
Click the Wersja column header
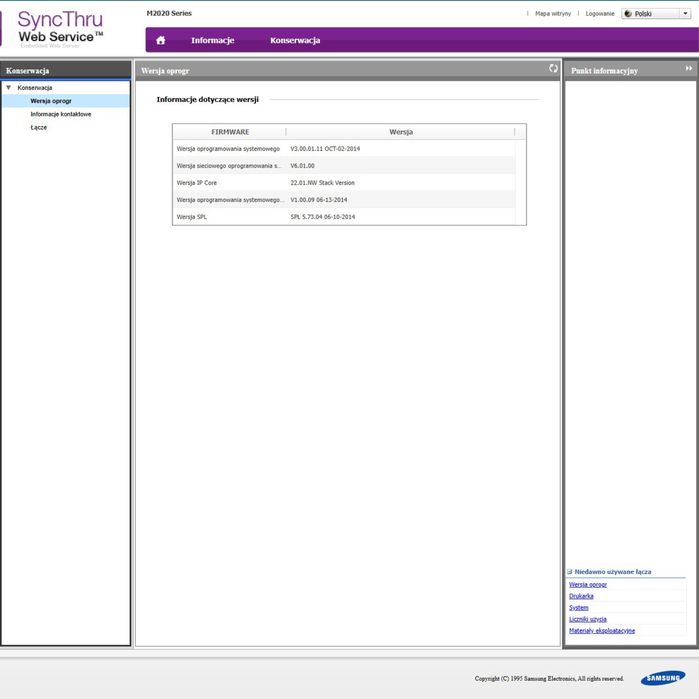(401, 132)
